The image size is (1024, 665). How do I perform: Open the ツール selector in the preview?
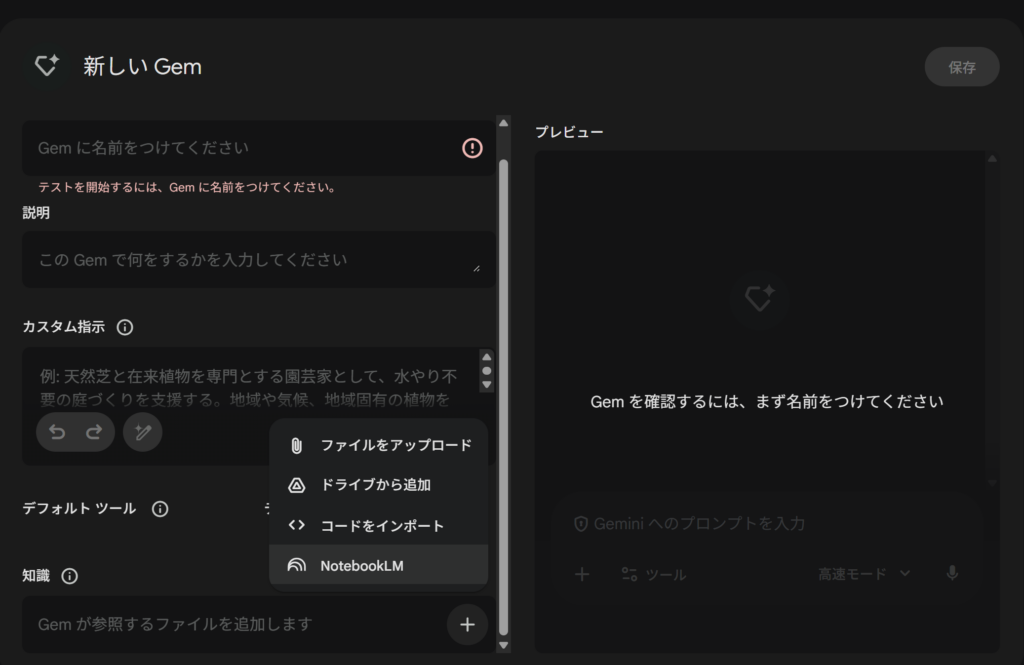coord(653,574)
